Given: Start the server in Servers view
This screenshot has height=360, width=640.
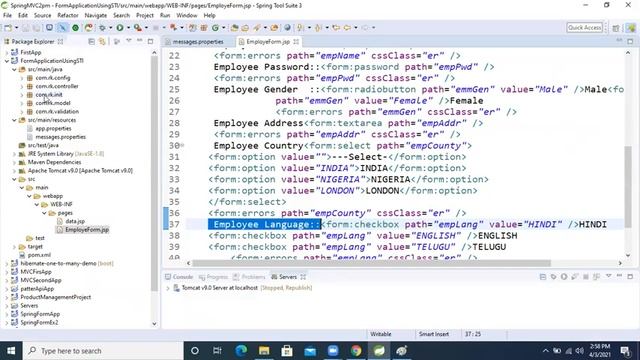Looking at the screenshot, I should 564,277.
